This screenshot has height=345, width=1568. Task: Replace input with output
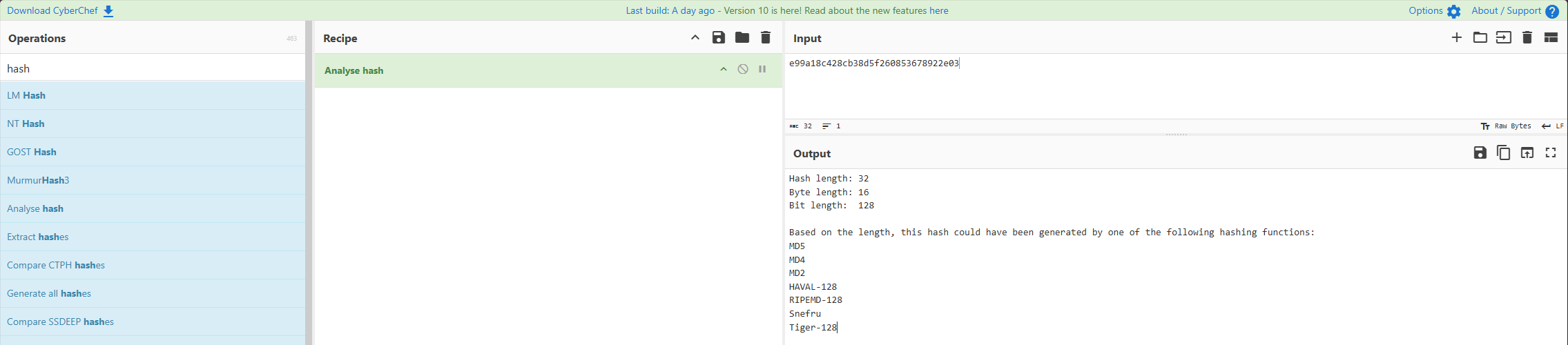pos(1527,153)
